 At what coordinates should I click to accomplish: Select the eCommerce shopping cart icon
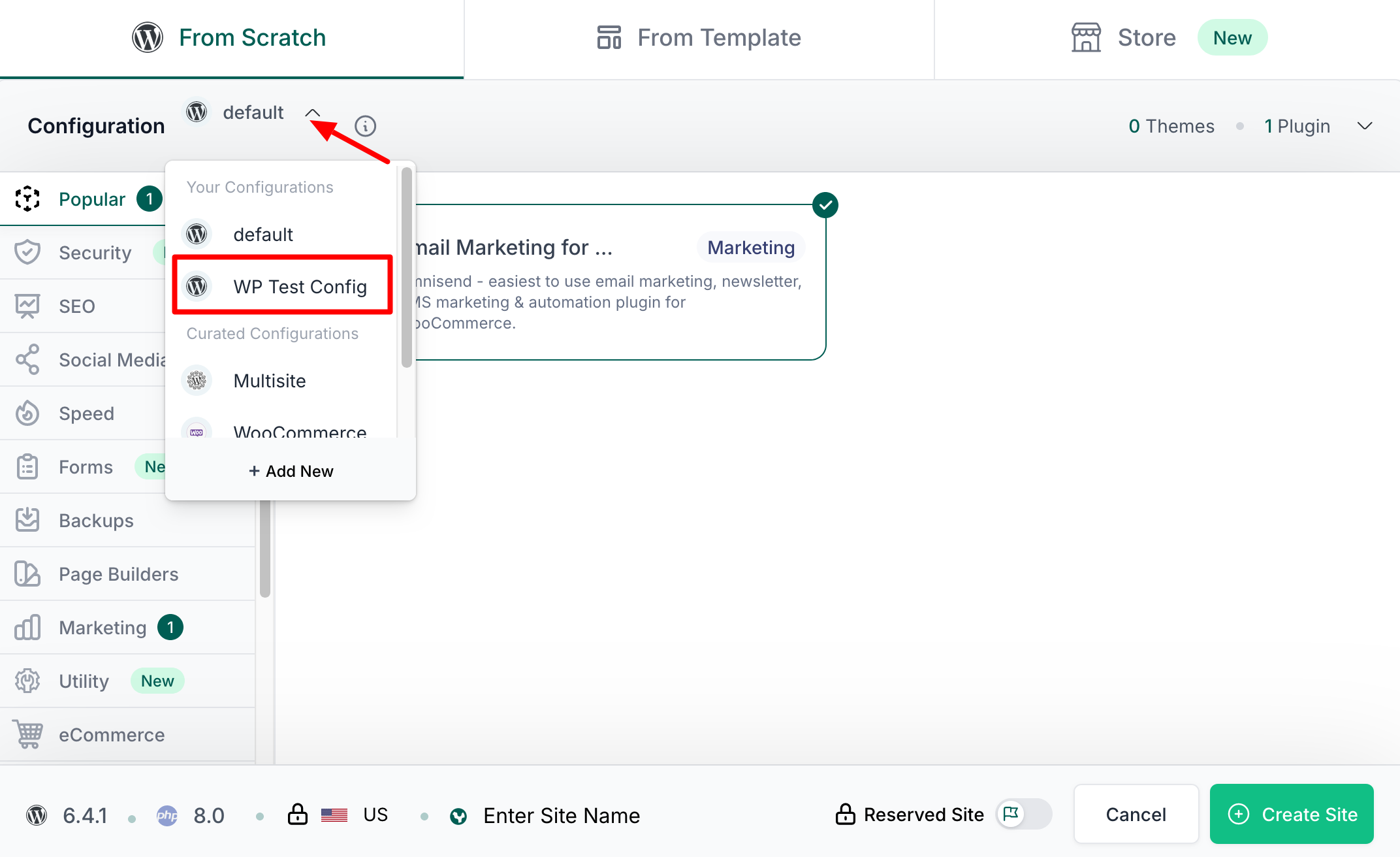(x=27, y=734)
